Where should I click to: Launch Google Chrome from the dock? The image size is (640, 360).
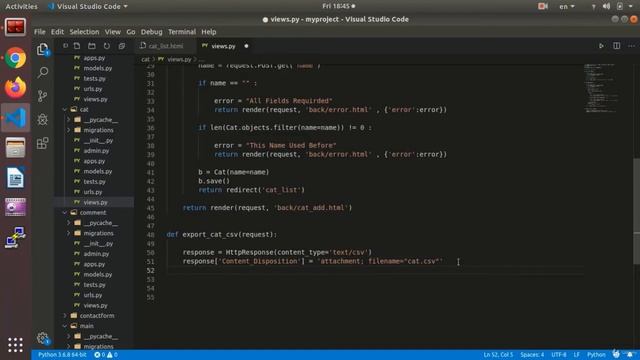click(16, 58)
